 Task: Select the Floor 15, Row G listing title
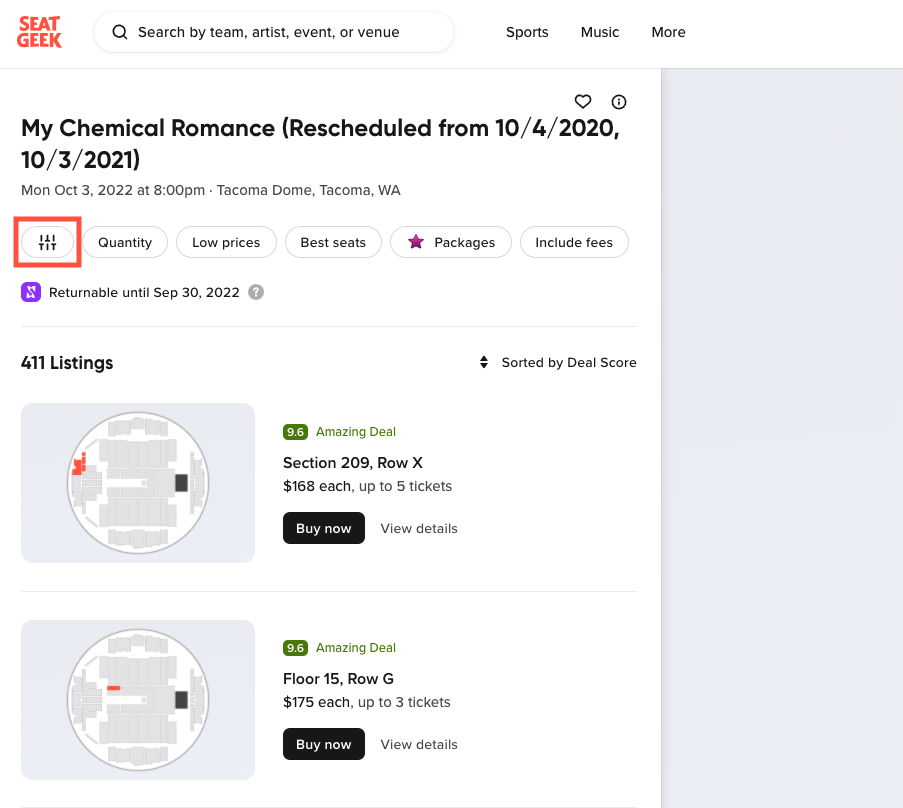pos(338,678)
